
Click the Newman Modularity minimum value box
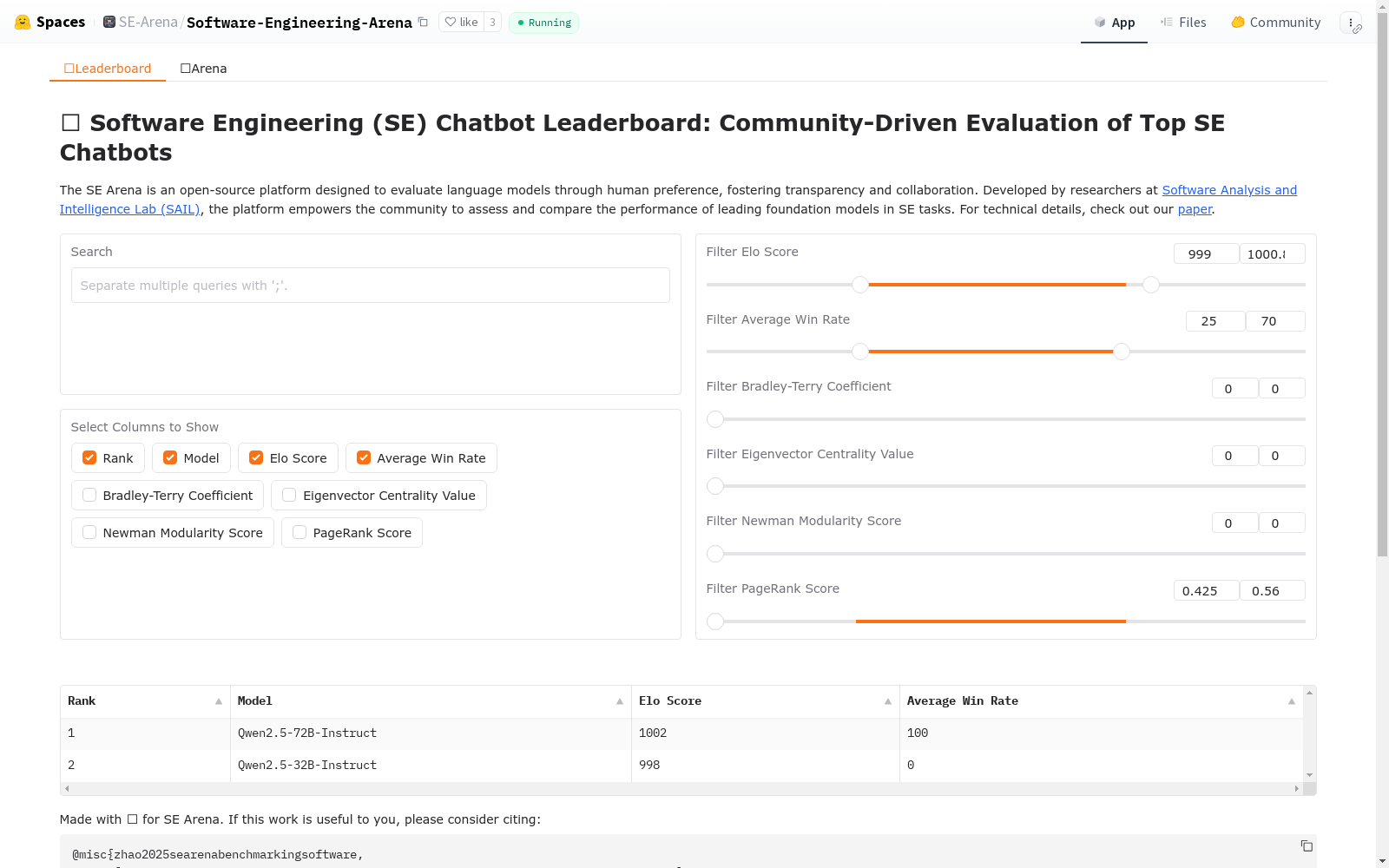(x=1234, y=523)
